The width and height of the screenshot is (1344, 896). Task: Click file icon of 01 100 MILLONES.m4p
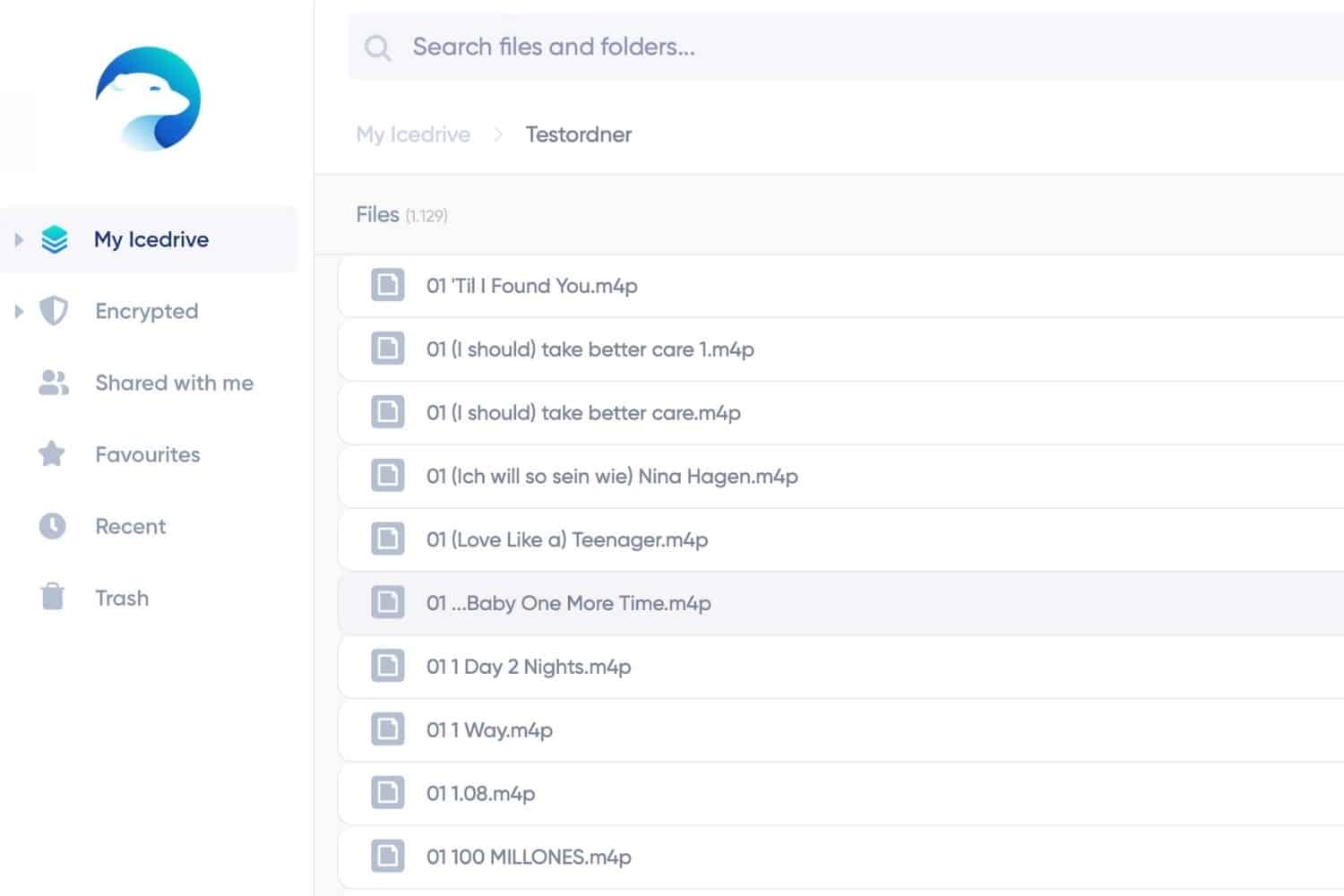click(x=388, y=857)
